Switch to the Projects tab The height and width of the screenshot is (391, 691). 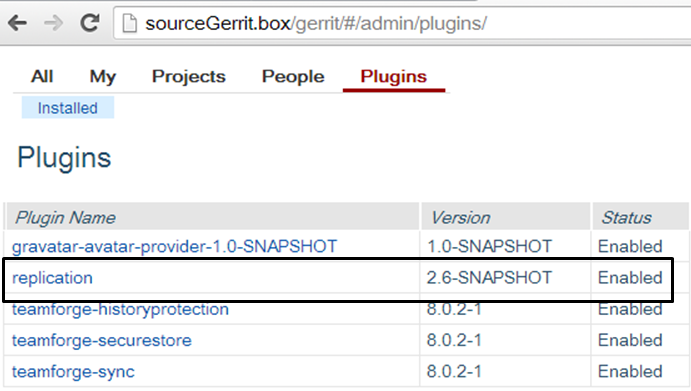pyautogui.click(x=189, y=77)
